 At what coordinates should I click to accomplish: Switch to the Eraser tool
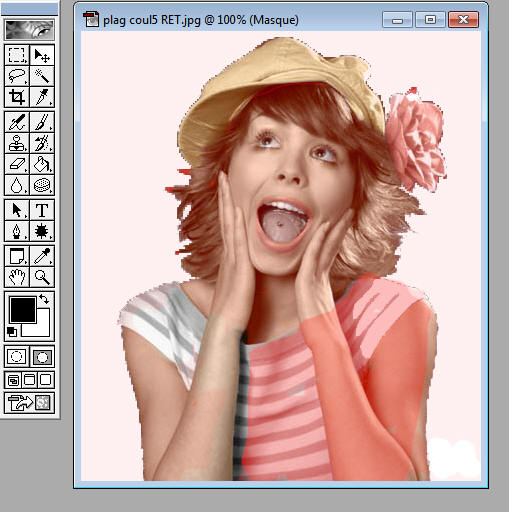[x=17, y=164]
